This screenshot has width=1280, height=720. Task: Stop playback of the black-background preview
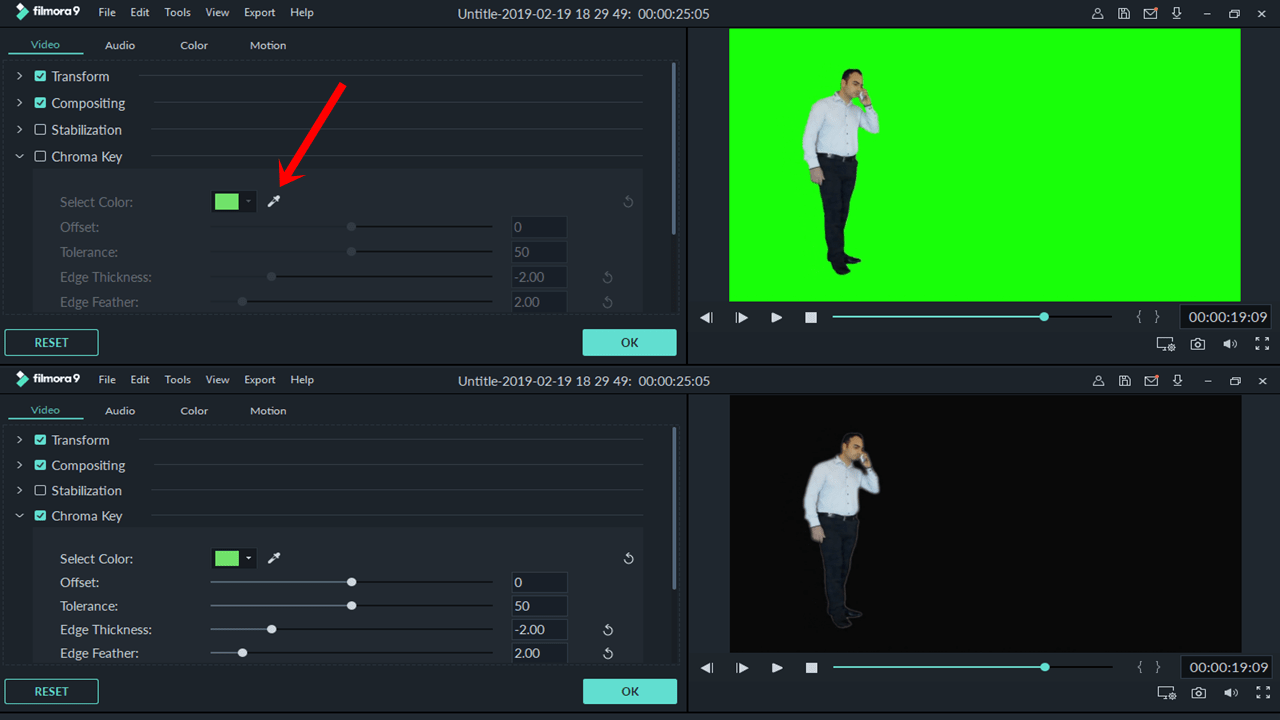pyautogui.click(x=811, y=667)
